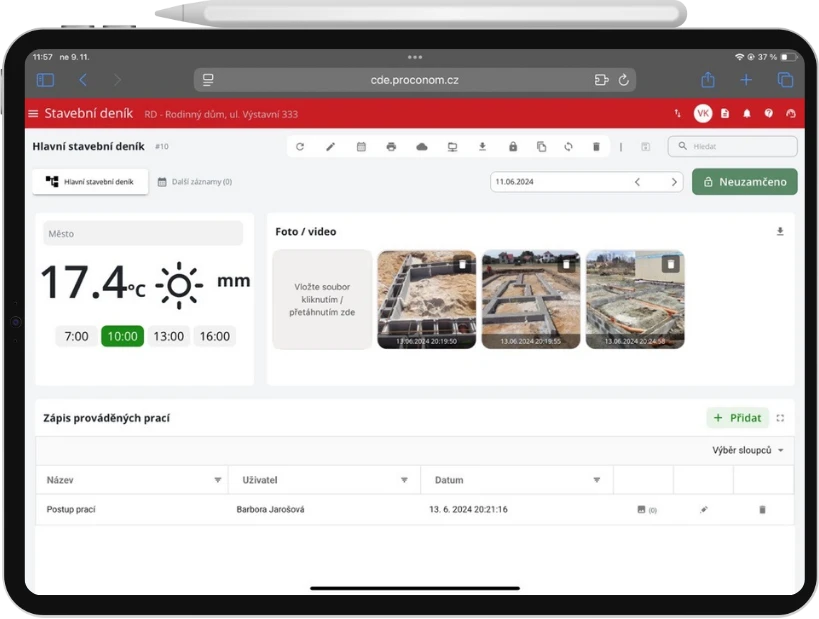The height and width of the screenshot is (619, 819).
Task: Select the 7:00 time option
Action: pos(76,337)
